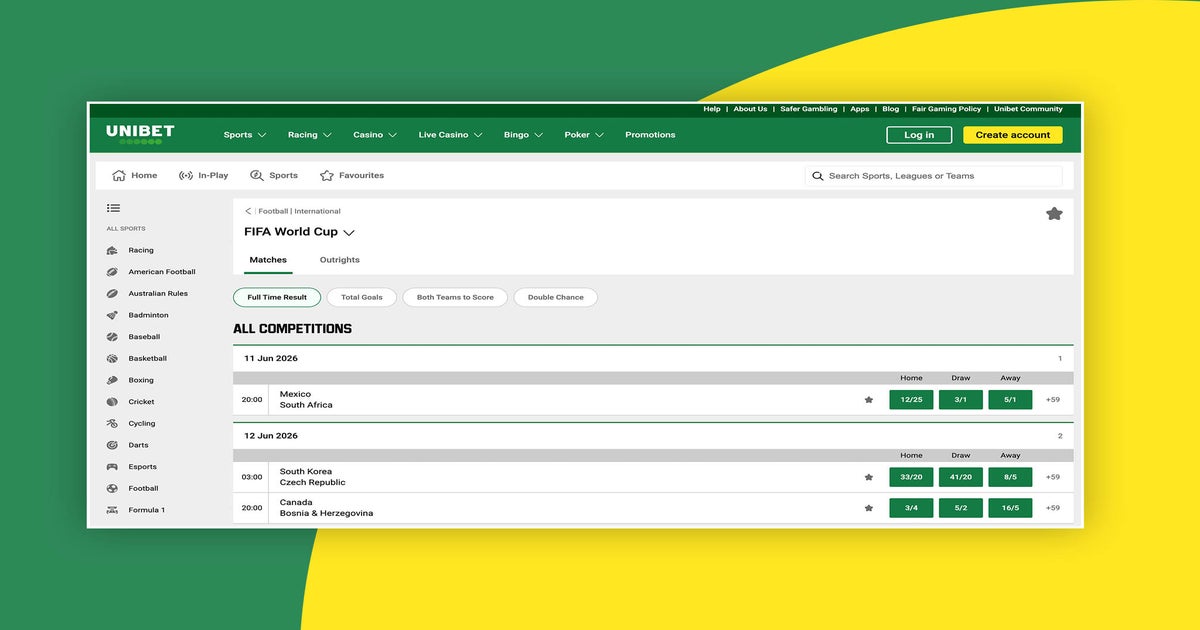Bet on Bosnia & Herzegovina away 16/5
The image size is (1200, 630).
pyautogui.click(x=1010, y=508)
